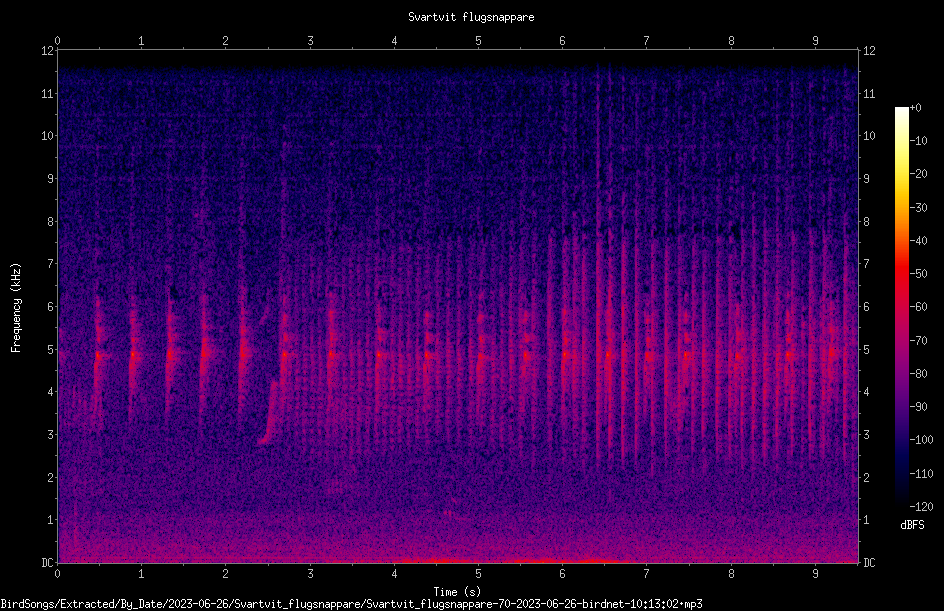Click the file path ending in 10:13:02.mp3
Viewport: 944px width, 611px height.
tap(352, 604)
